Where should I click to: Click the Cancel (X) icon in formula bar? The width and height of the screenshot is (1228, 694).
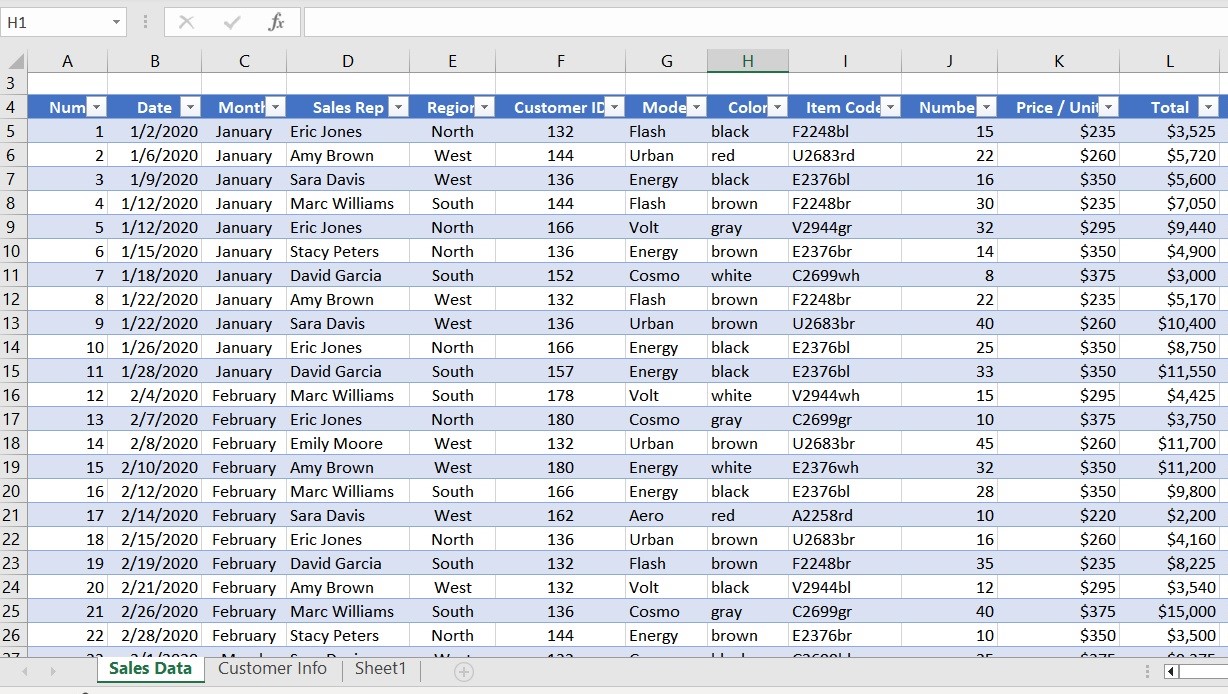click(x=186, y=22)
